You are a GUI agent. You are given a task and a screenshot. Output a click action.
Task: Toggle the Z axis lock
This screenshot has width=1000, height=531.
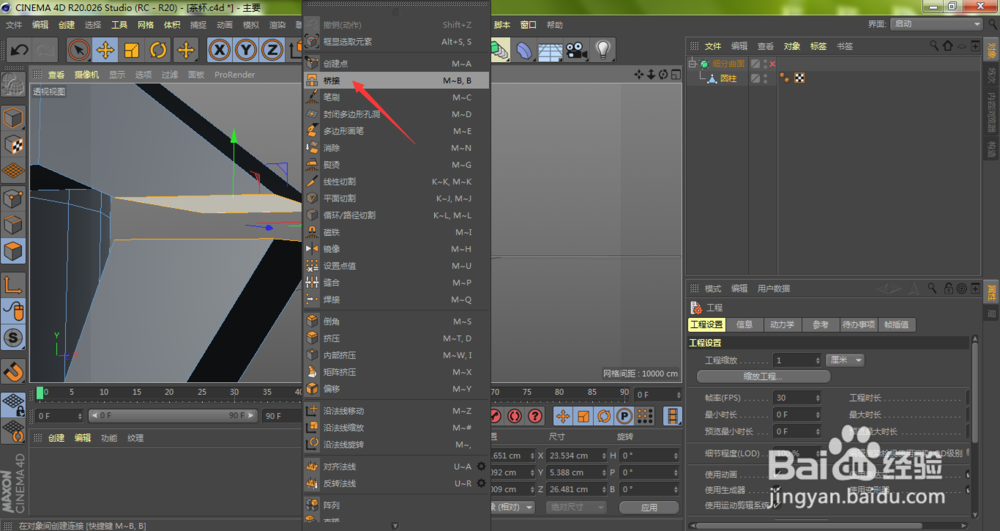272,50
